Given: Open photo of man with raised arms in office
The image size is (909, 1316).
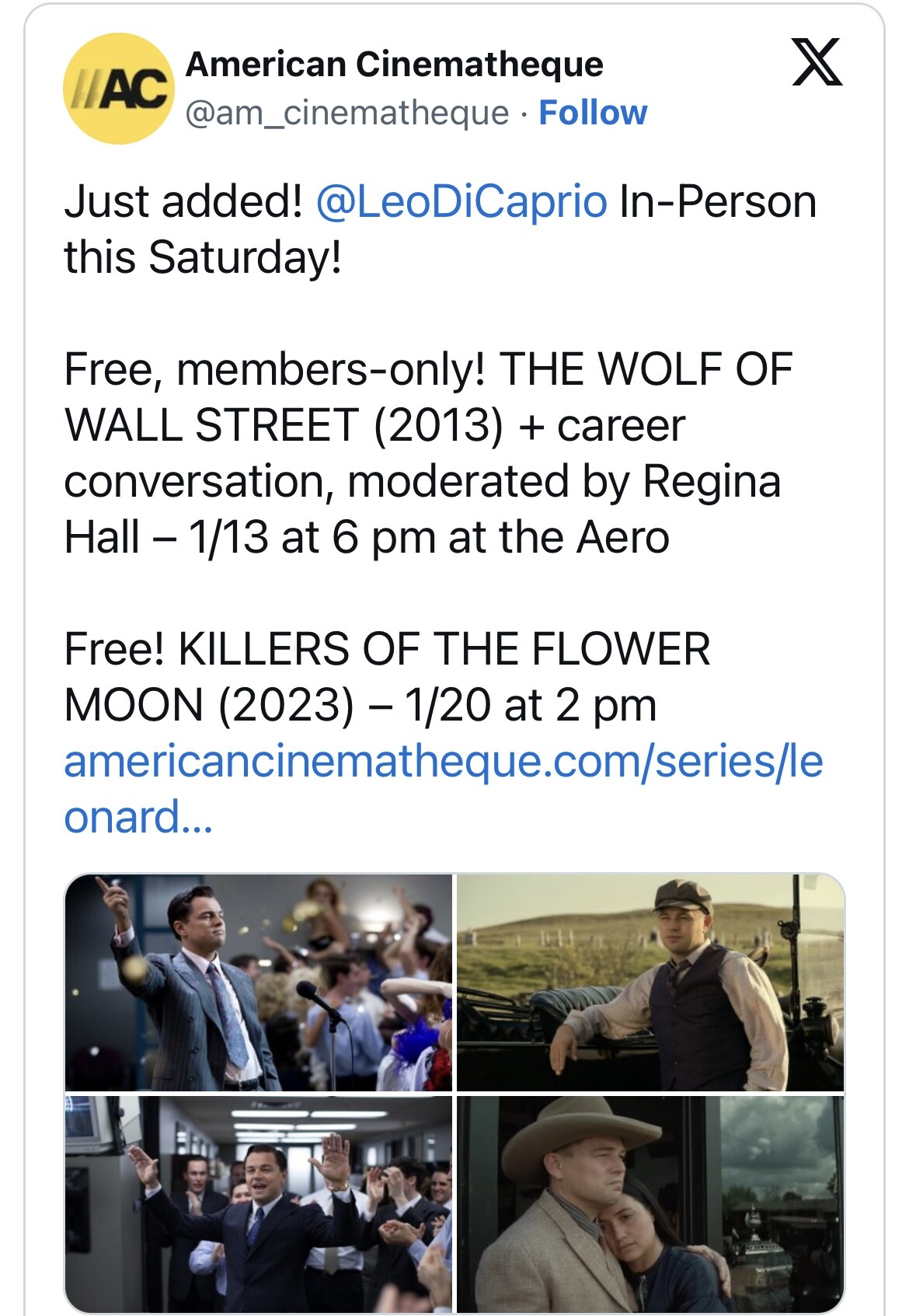Looking at the screenshot, I should [x=259, y=1203].
